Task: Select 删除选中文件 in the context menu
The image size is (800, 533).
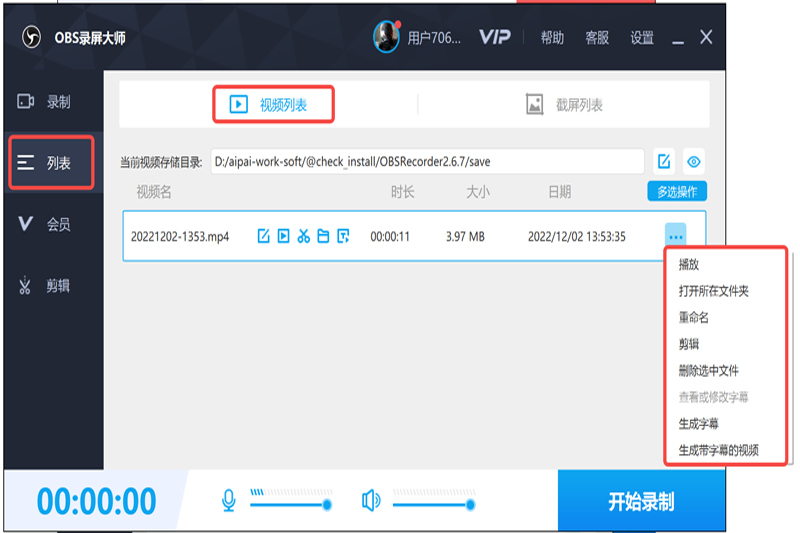Action: [708, 371]
